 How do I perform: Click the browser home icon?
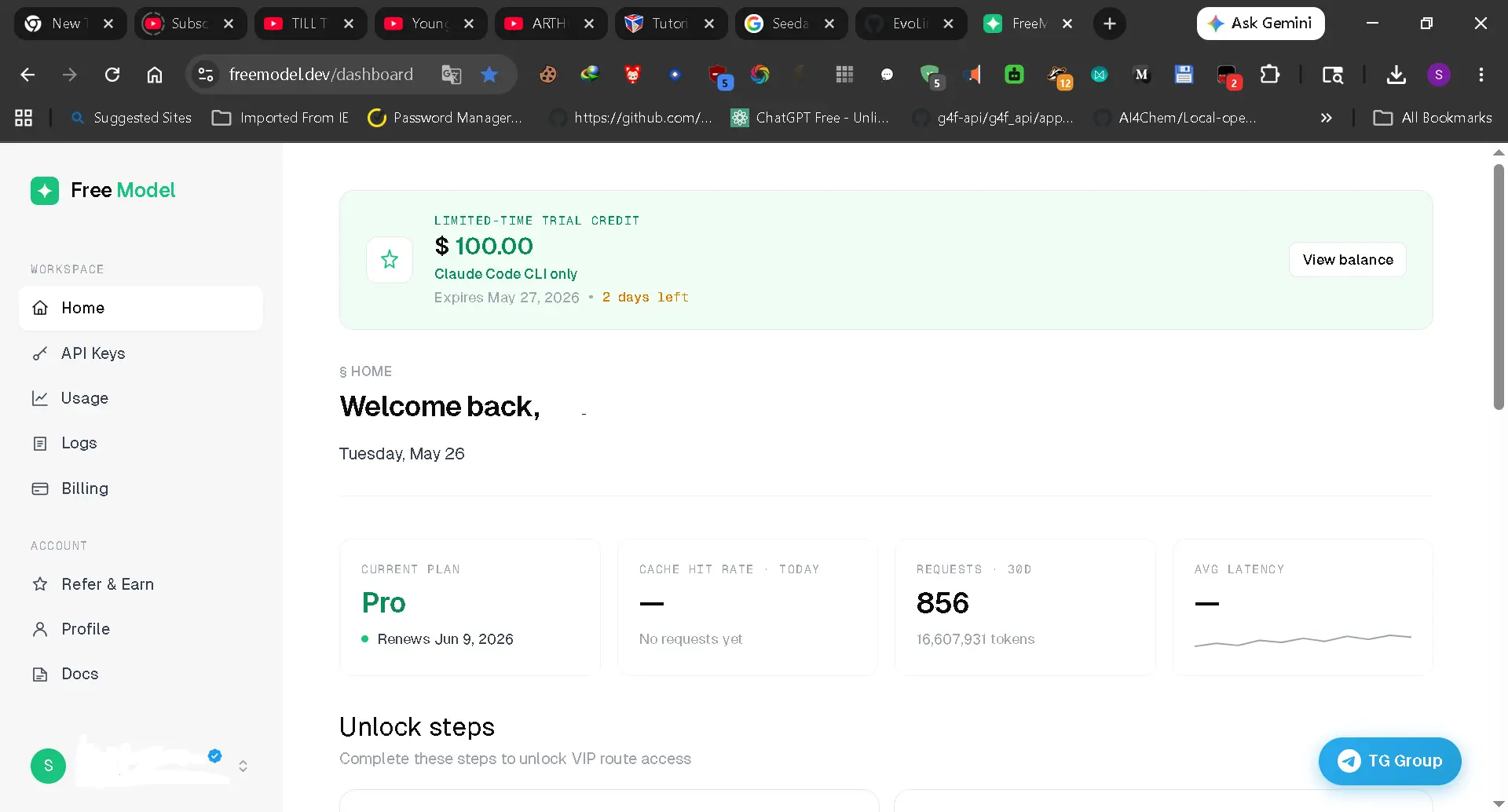point(155,75)
